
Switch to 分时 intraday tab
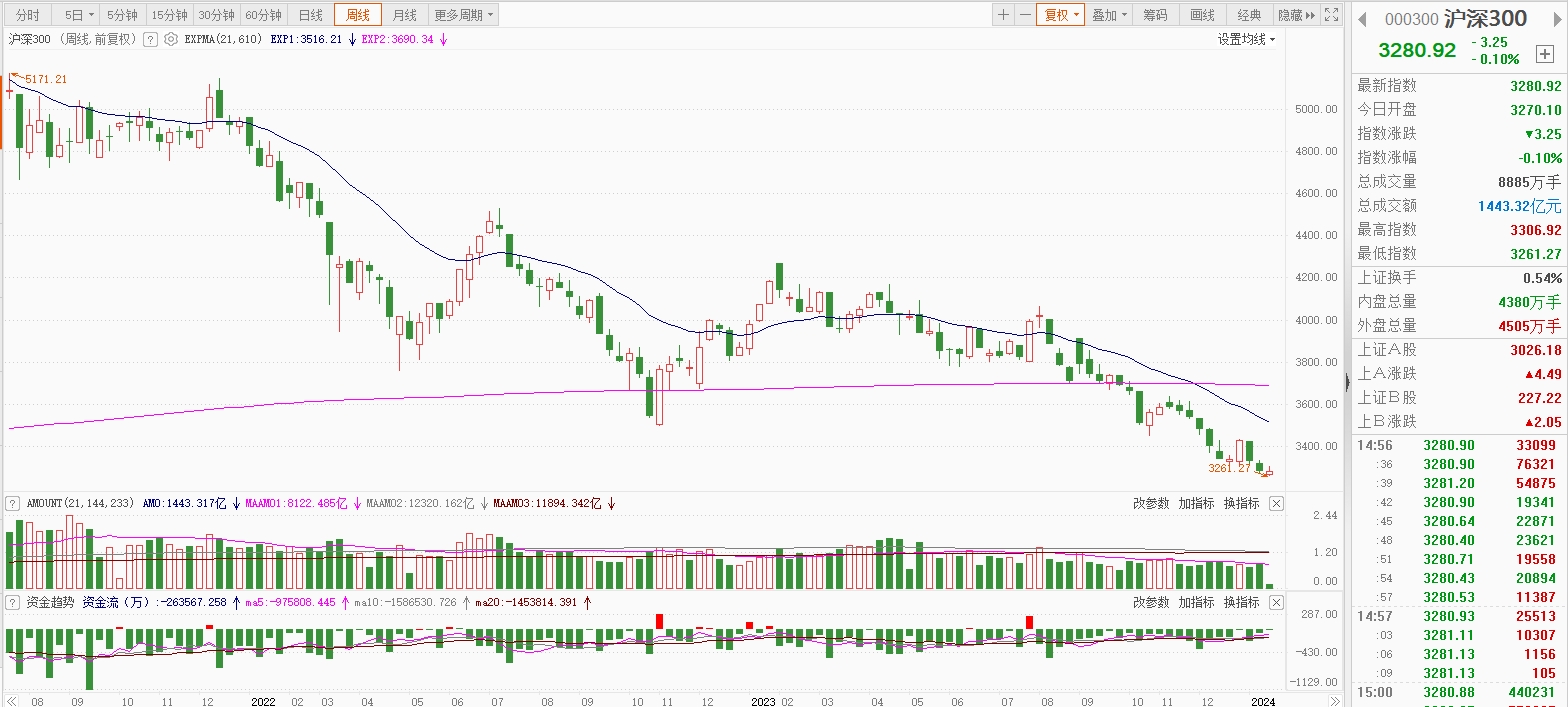28,15
